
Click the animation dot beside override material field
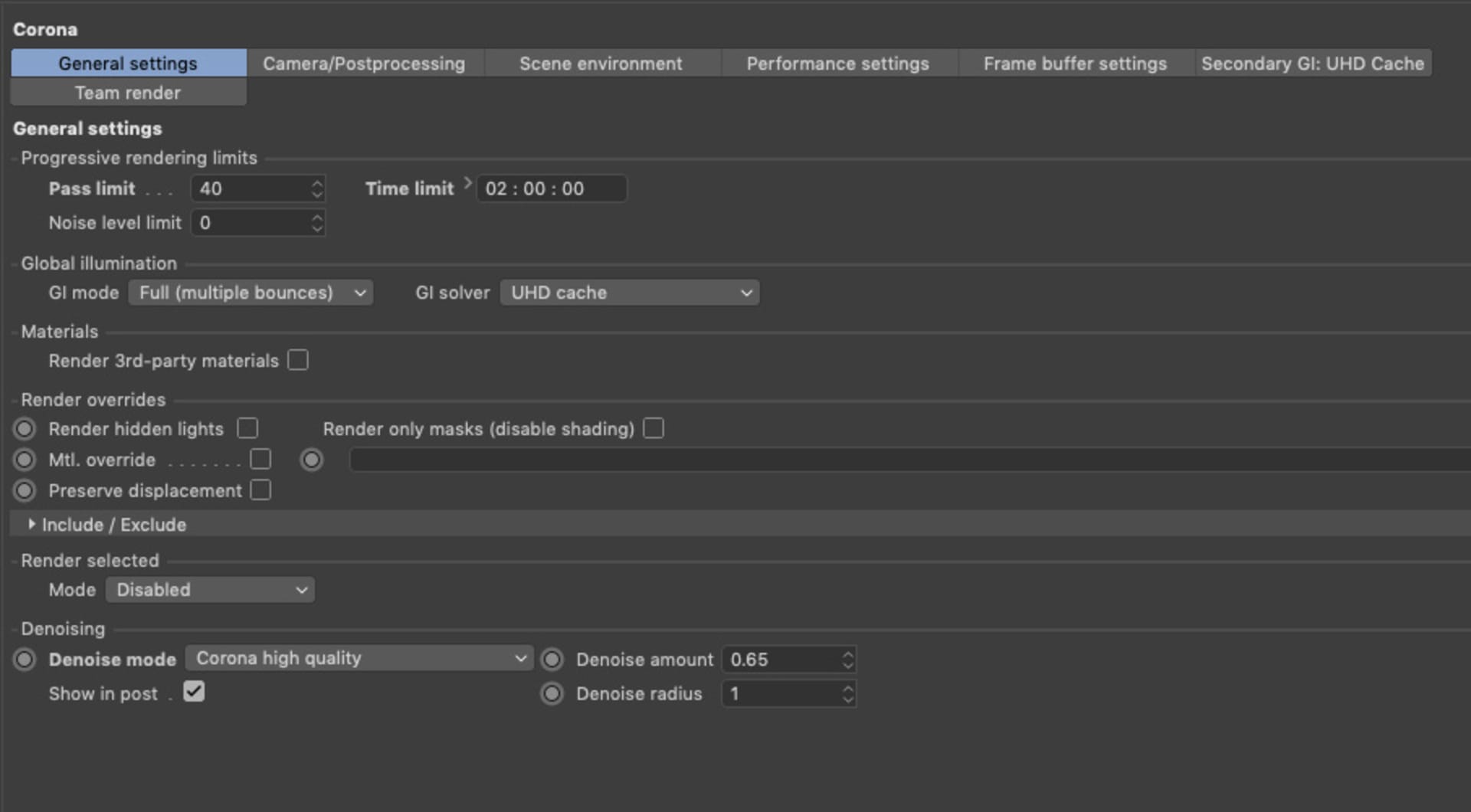(312, 460)
